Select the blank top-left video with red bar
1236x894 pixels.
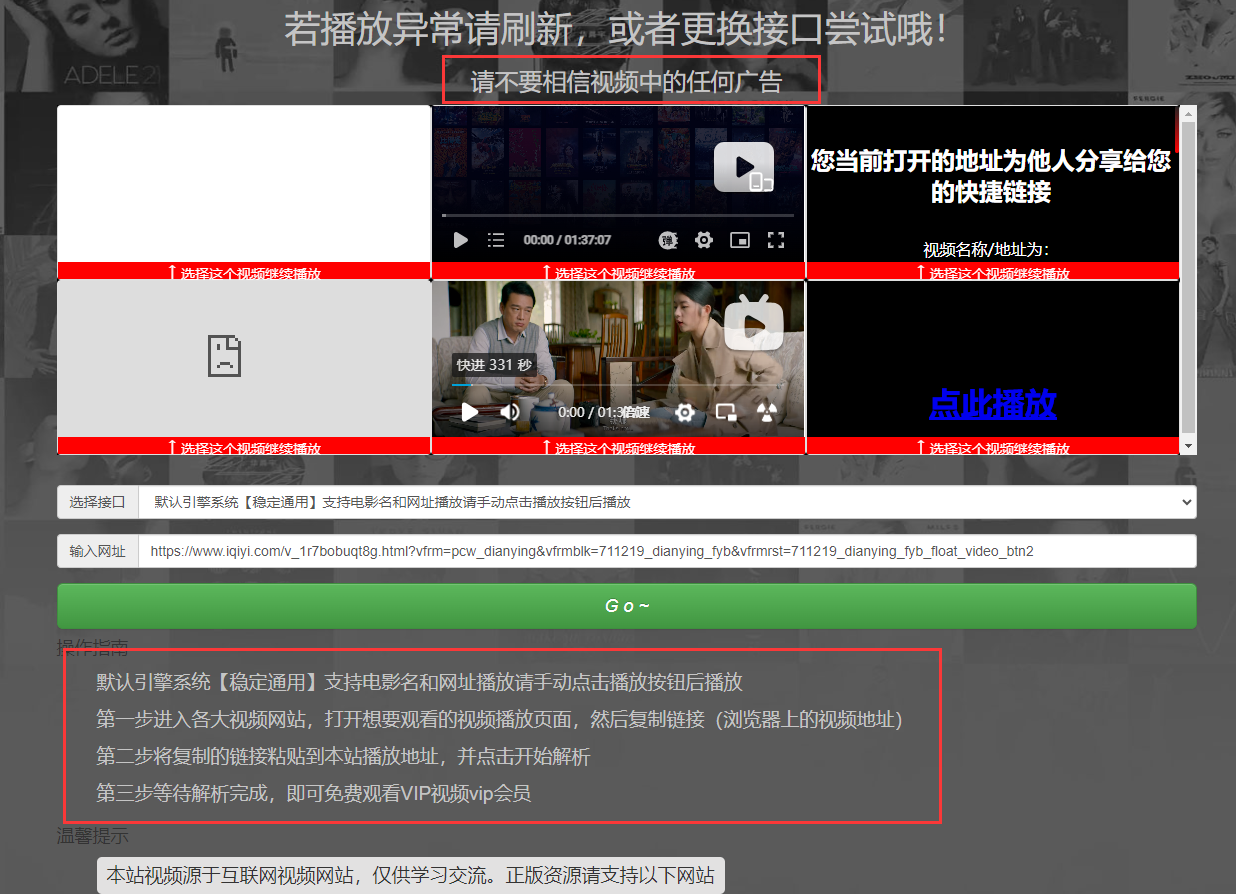tap(244, 271)
